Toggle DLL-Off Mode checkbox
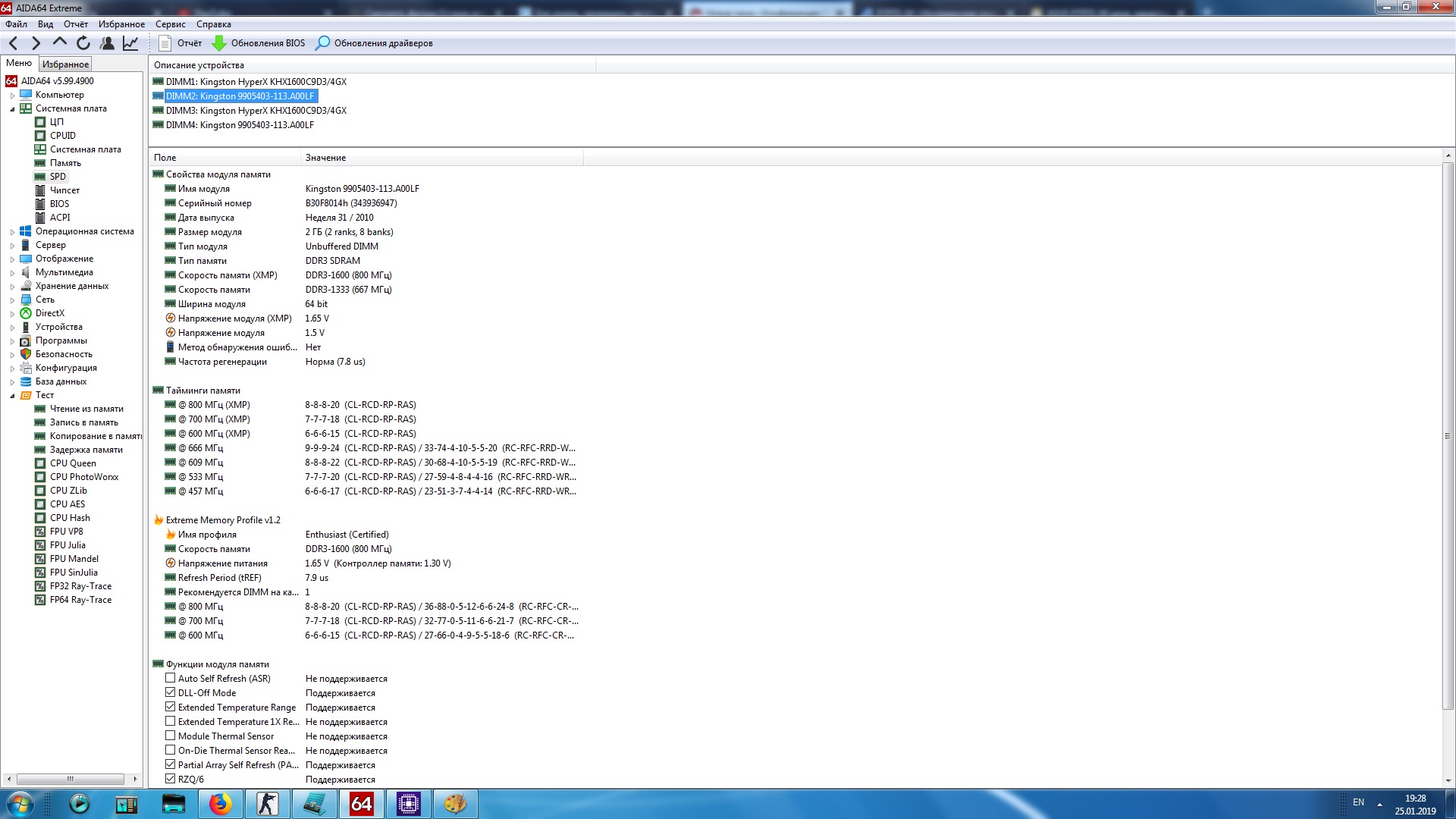Image resolution: width=1456 pixels, height=819 pixels. click(x=171, y=693)
